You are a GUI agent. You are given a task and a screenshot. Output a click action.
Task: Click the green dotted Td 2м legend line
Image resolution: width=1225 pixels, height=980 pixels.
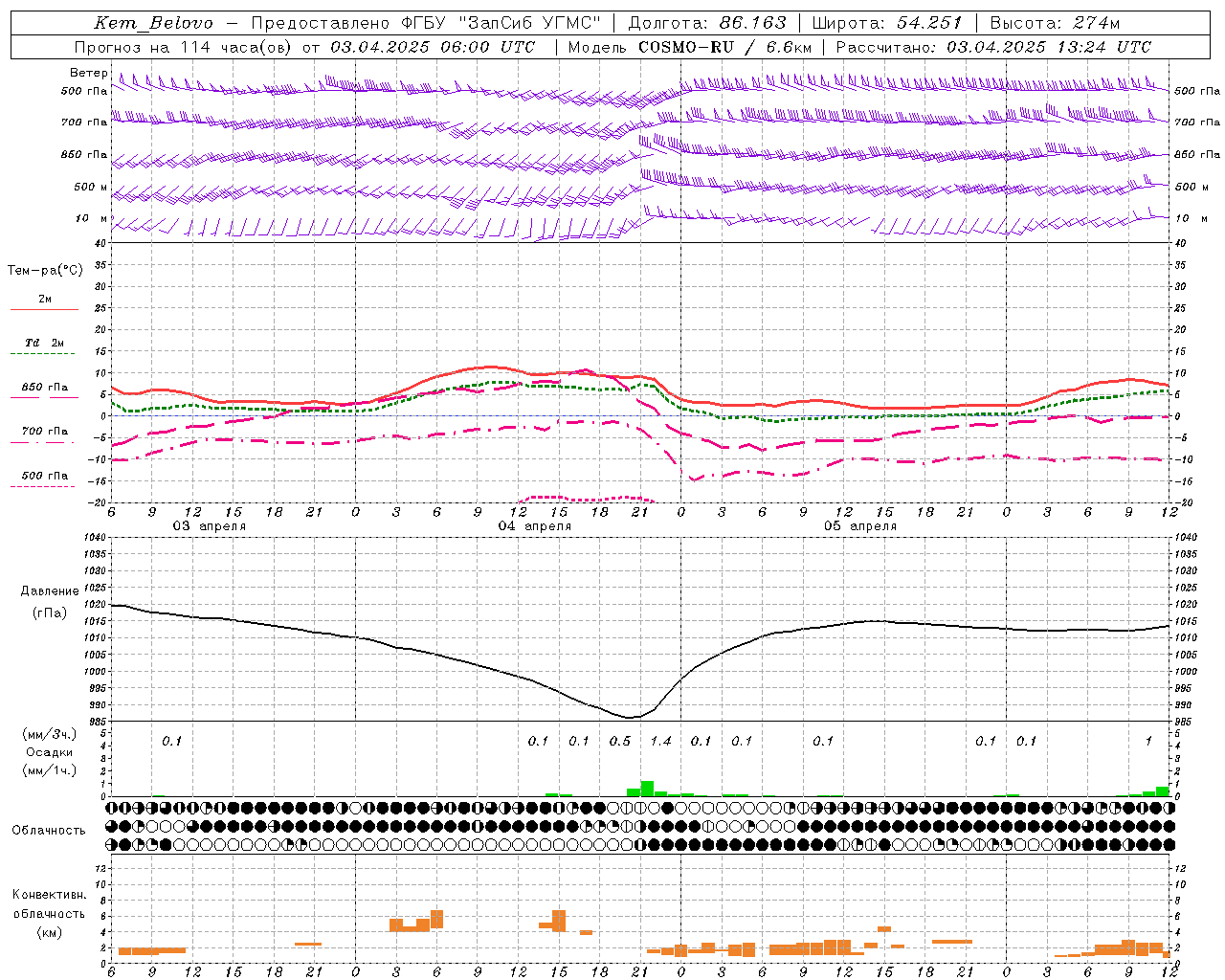[x=44, y=354]
